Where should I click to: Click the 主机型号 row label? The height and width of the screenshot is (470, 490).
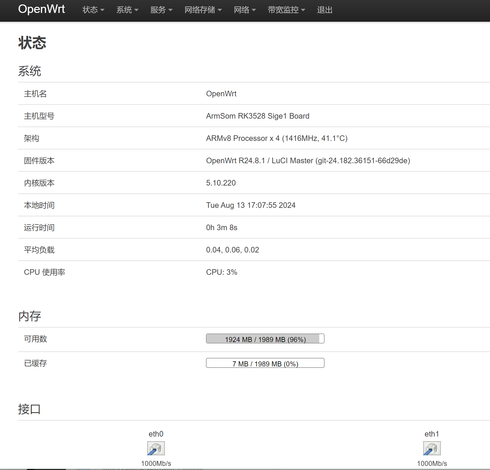point(39,116)
